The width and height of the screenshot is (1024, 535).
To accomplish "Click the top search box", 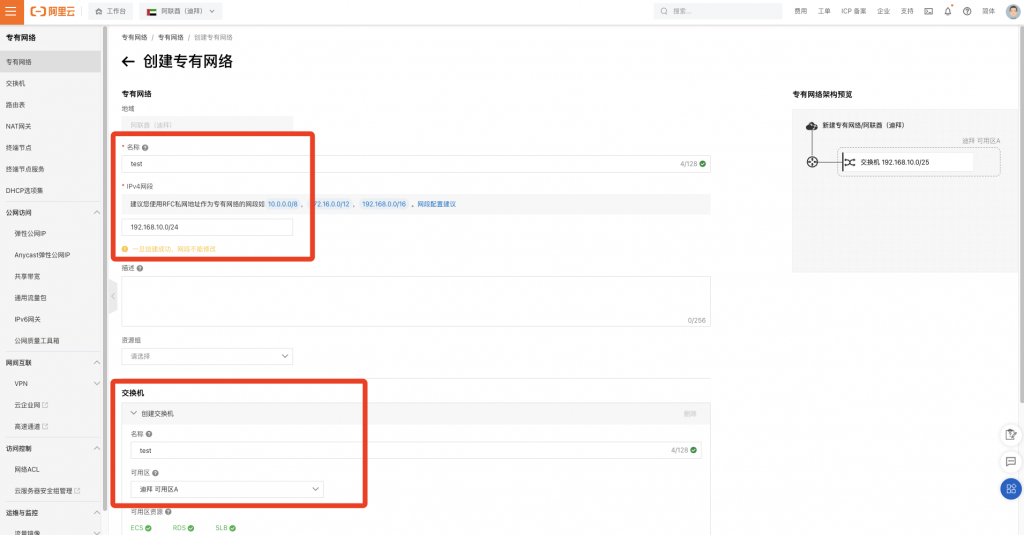I will pos(718,11).
